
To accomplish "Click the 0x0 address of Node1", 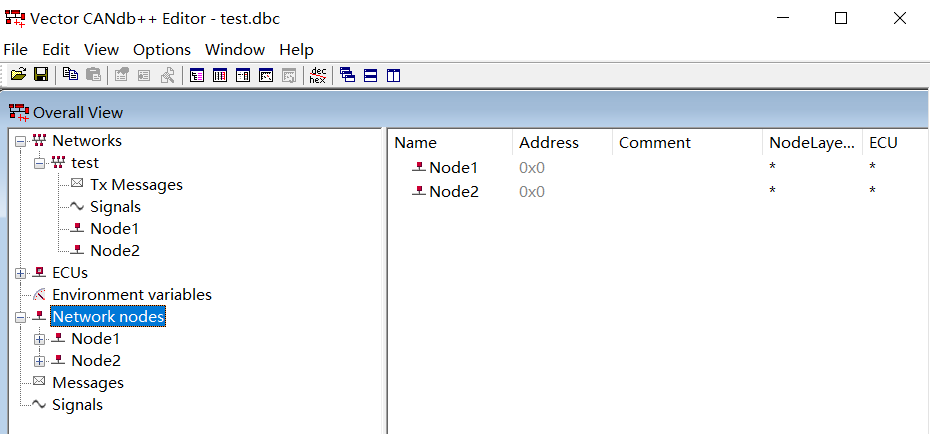I will point(532,168).
